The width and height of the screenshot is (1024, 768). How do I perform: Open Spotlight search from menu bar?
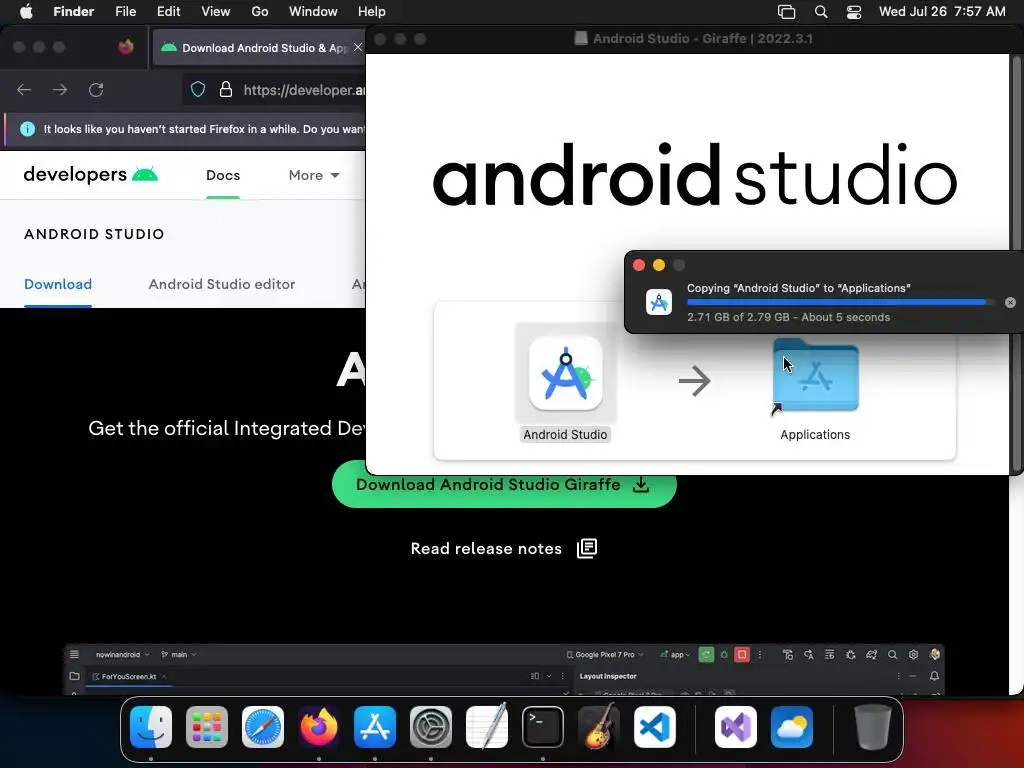coord(821,12)
